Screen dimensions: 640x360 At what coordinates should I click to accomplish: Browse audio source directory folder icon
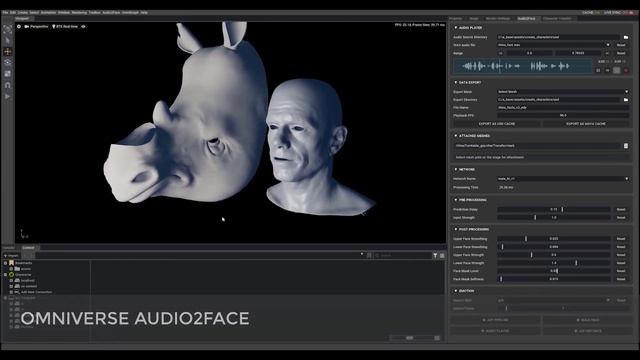(x=626, y=37)
